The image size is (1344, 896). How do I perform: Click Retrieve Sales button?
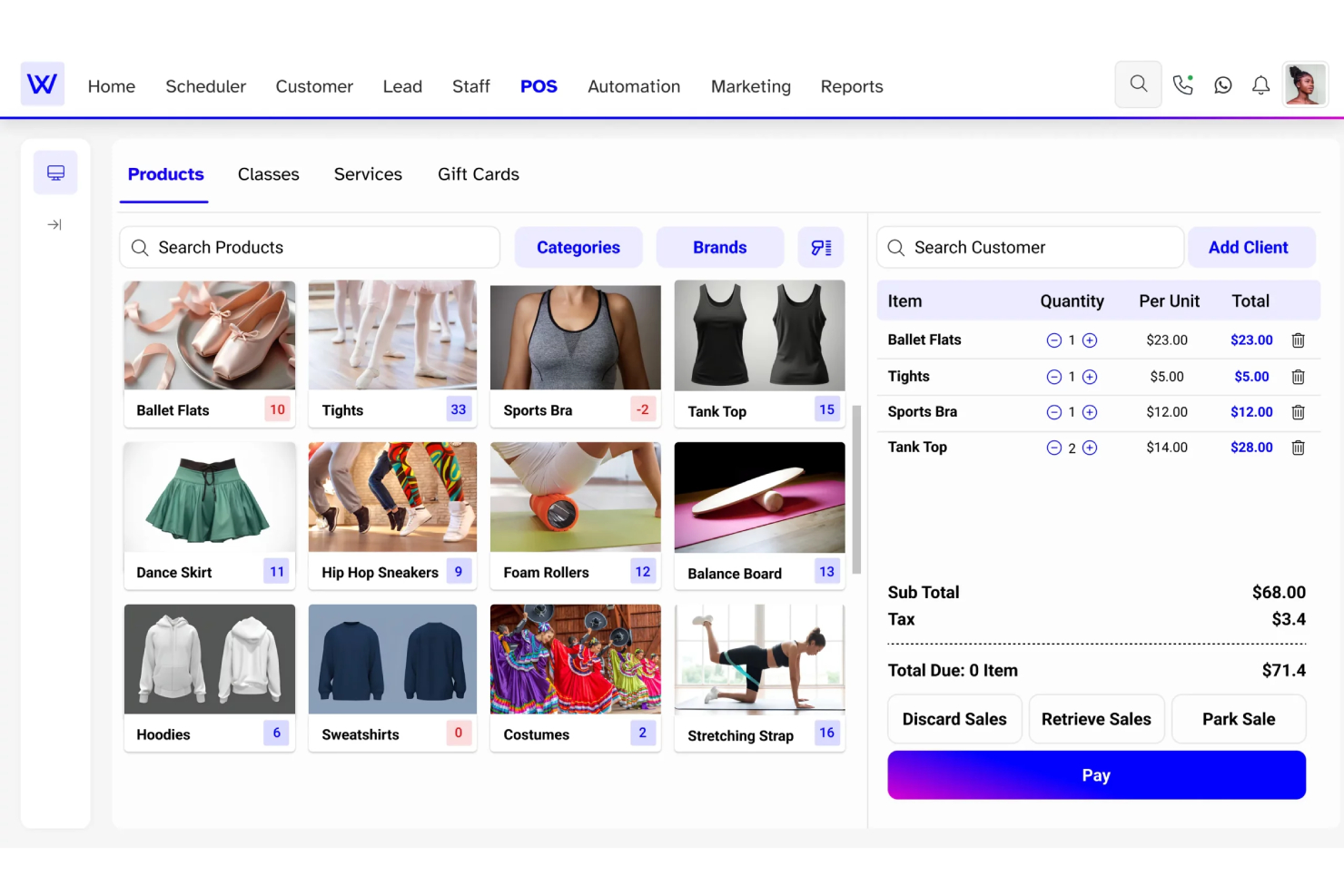click(1096, 719)
